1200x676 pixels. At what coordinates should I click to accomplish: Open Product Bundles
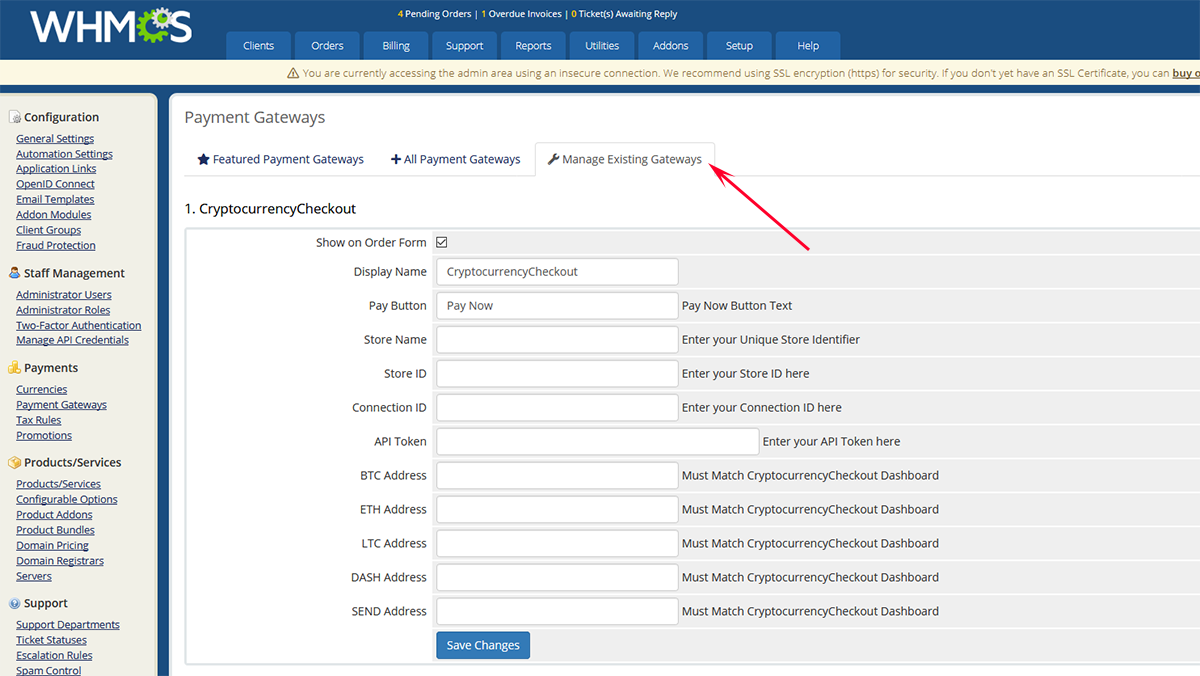[x=55, y=530]
